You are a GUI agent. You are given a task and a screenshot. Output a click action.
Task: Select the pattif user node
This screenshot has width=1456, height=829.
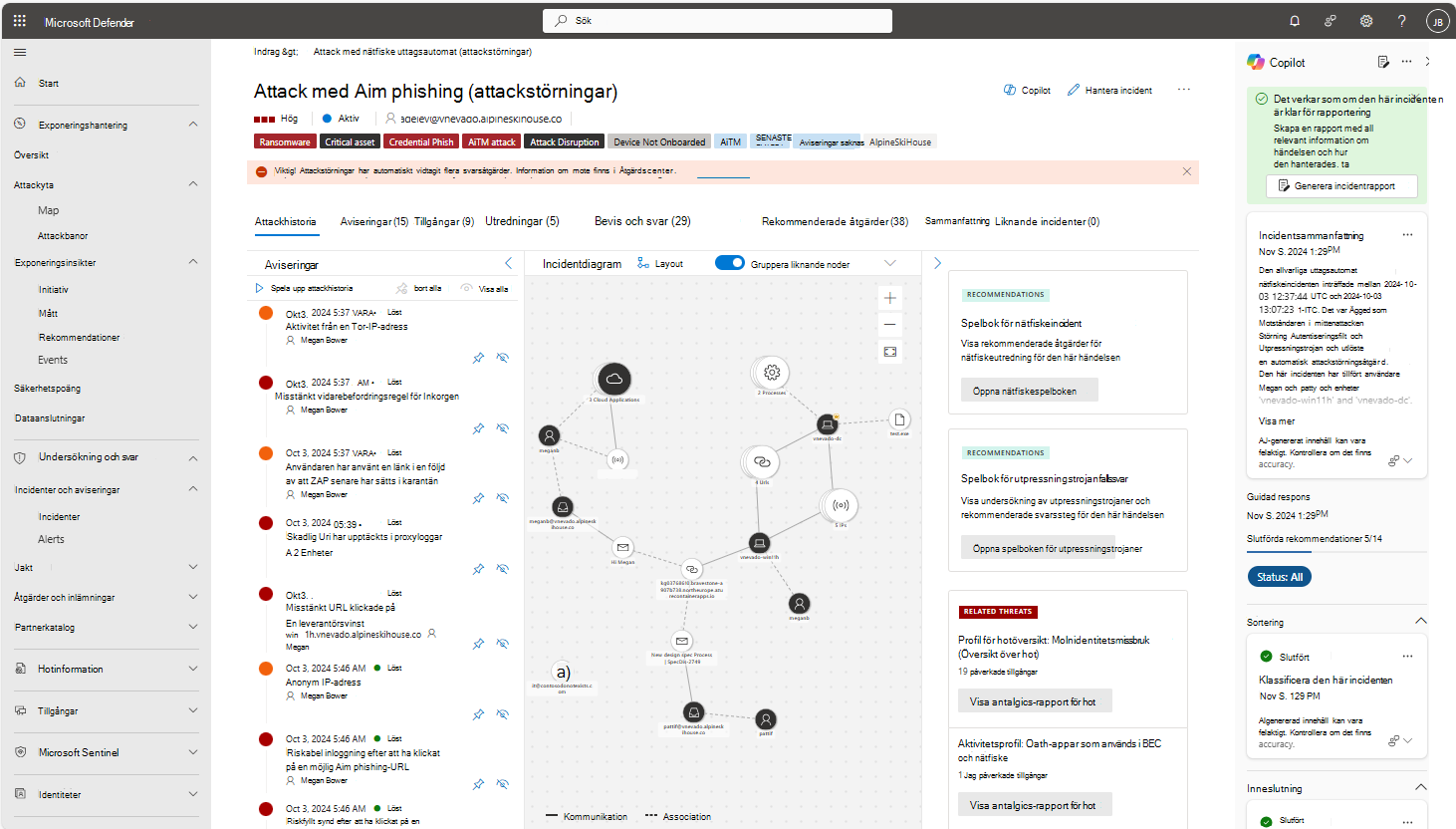[765, 719]
